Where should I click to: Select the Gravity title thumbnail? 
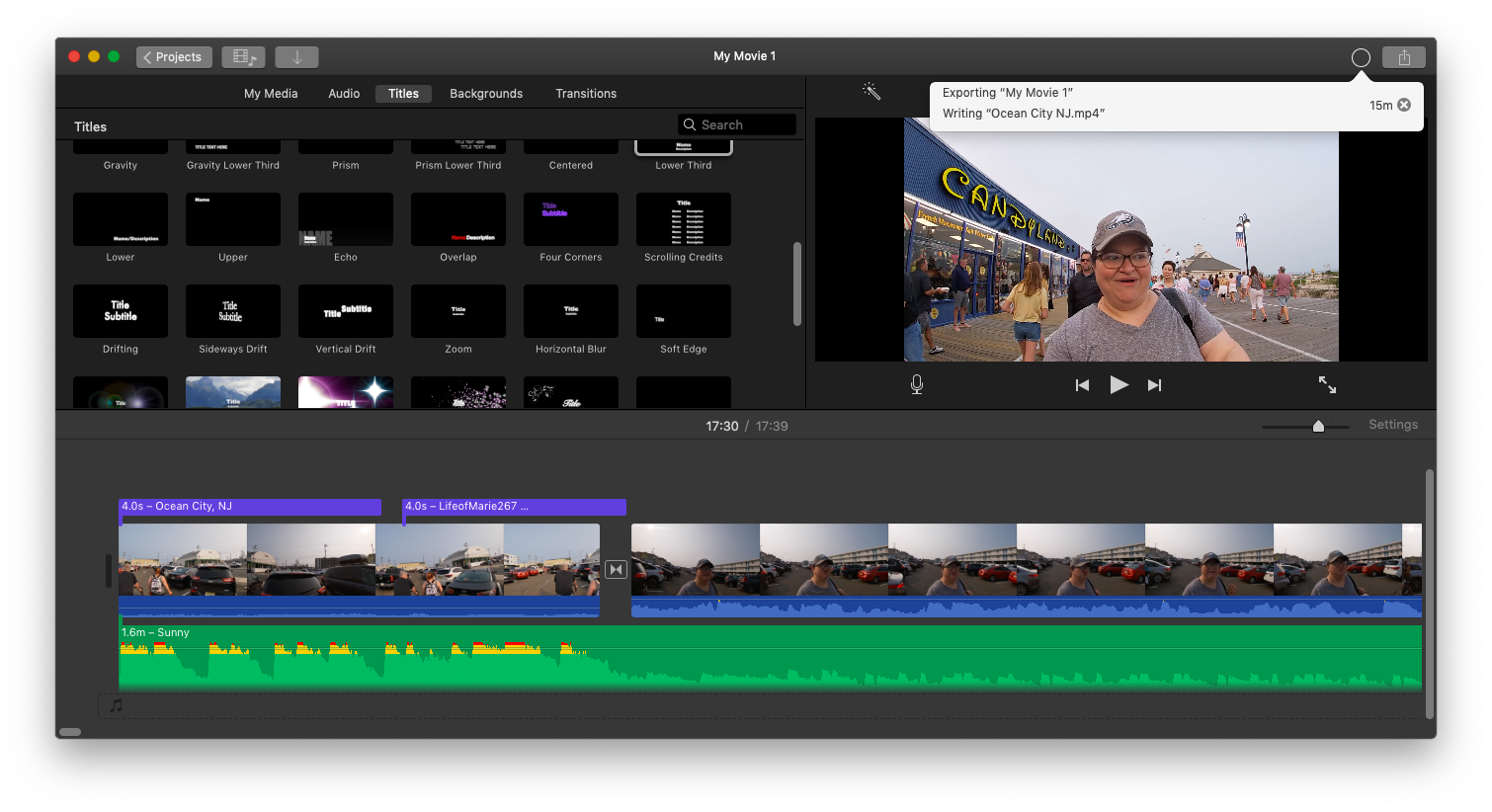121,148
